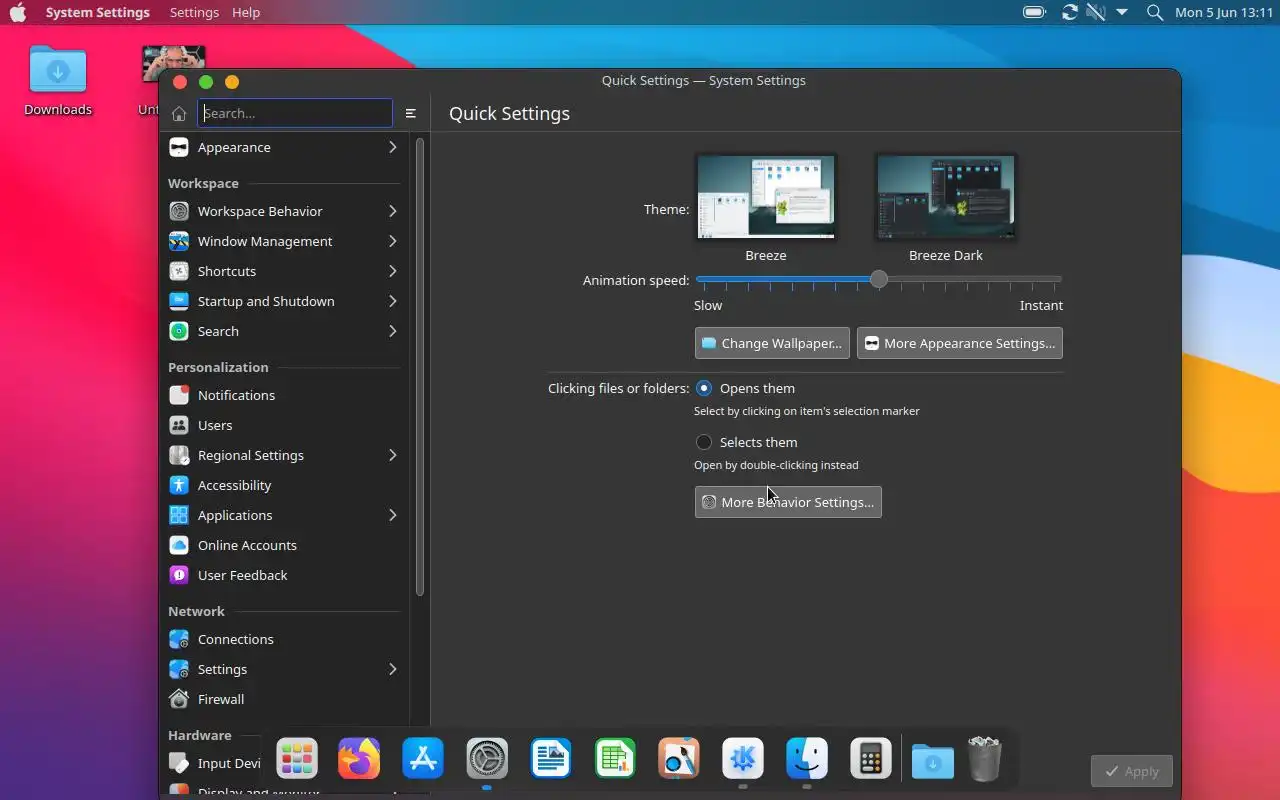
Task: Expand the Regional Settings chevron
Action: 393,455
